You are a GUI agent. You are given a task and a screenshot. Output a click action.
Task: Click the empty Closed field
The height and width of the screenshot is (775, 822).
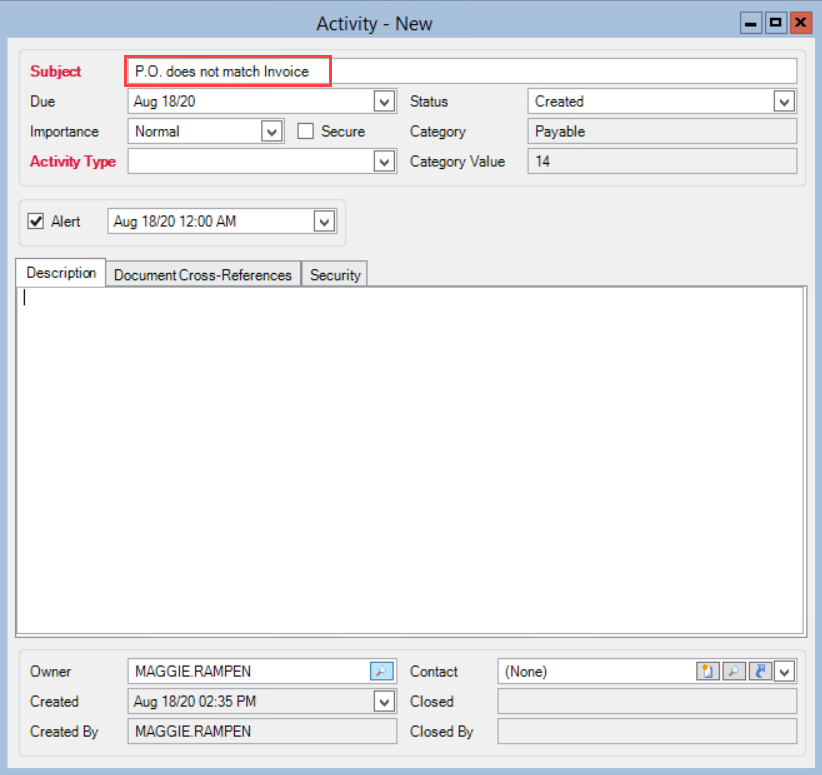click(x=647, y=702)
